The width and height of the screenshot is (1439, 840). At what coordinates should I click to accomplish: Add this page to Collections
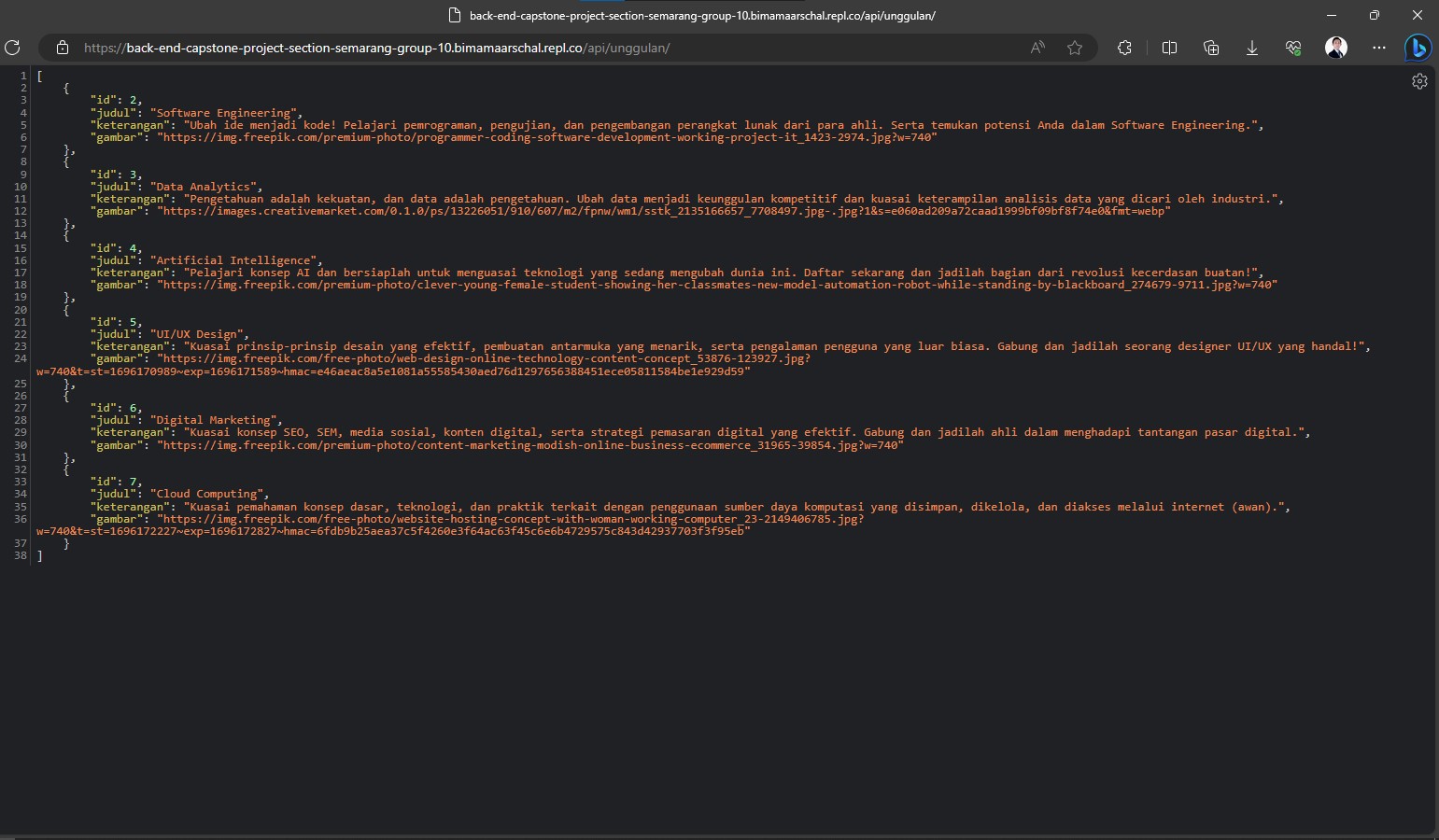(1211, 48)
